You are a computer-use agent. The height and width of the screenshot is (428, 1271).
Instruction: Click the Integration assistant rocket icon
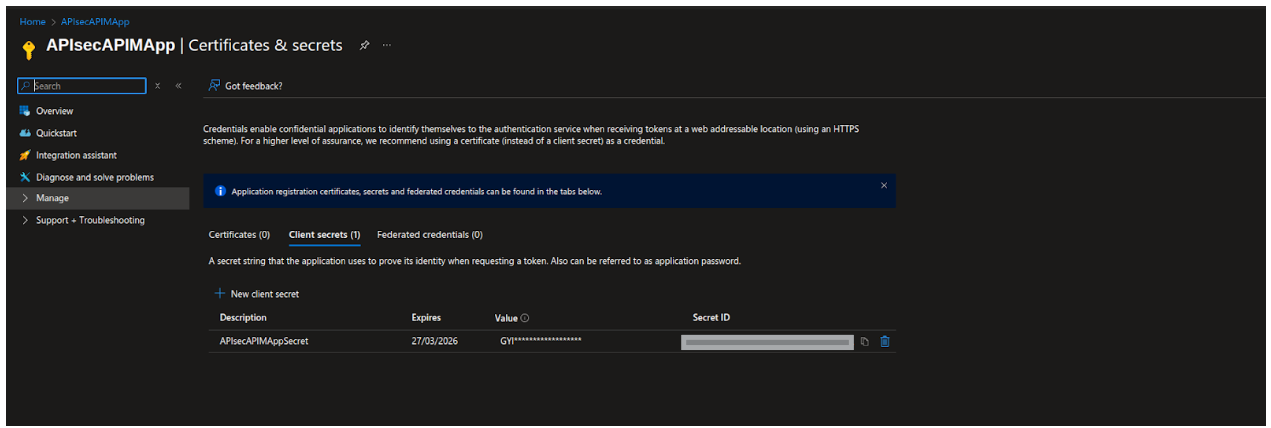click(x=25, y=155)
